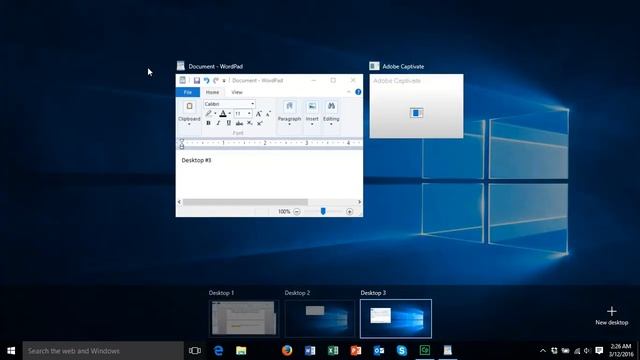640x360 pixels.
Task: Expand the font size 11 dropdown
Action: (249, 113)
